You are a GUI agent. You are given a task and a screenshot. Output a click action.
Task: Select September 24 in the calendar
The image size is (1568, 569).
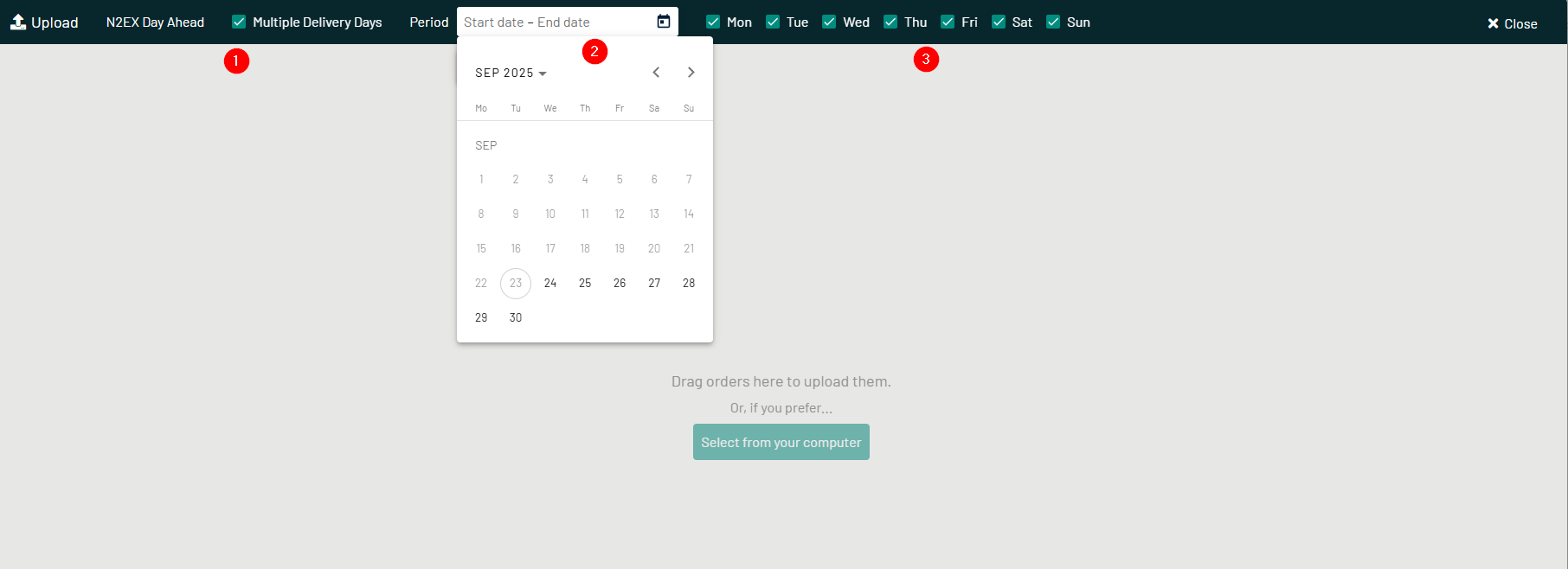click(x=550, y=283)
